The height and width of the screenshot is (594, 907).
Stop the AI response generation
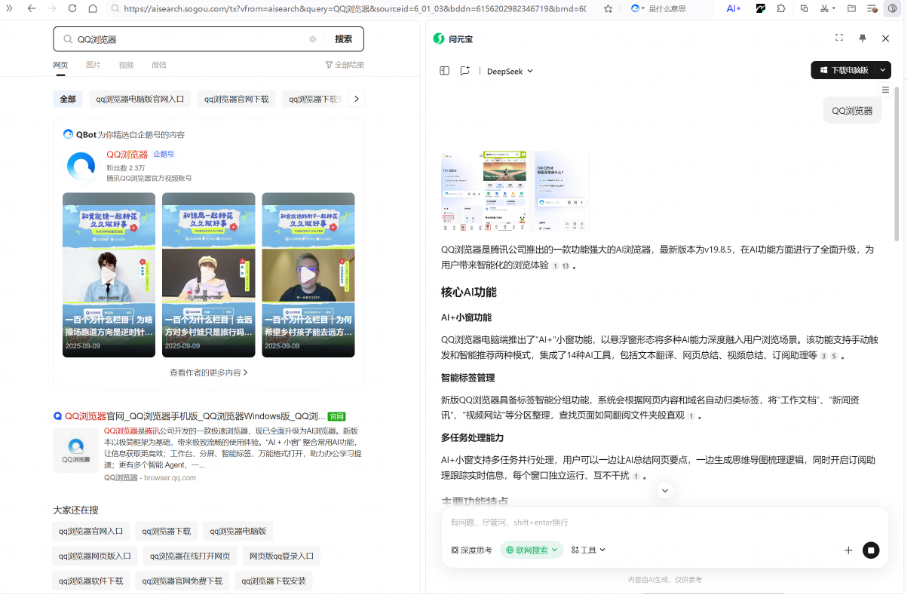click(x=871, y=550)
